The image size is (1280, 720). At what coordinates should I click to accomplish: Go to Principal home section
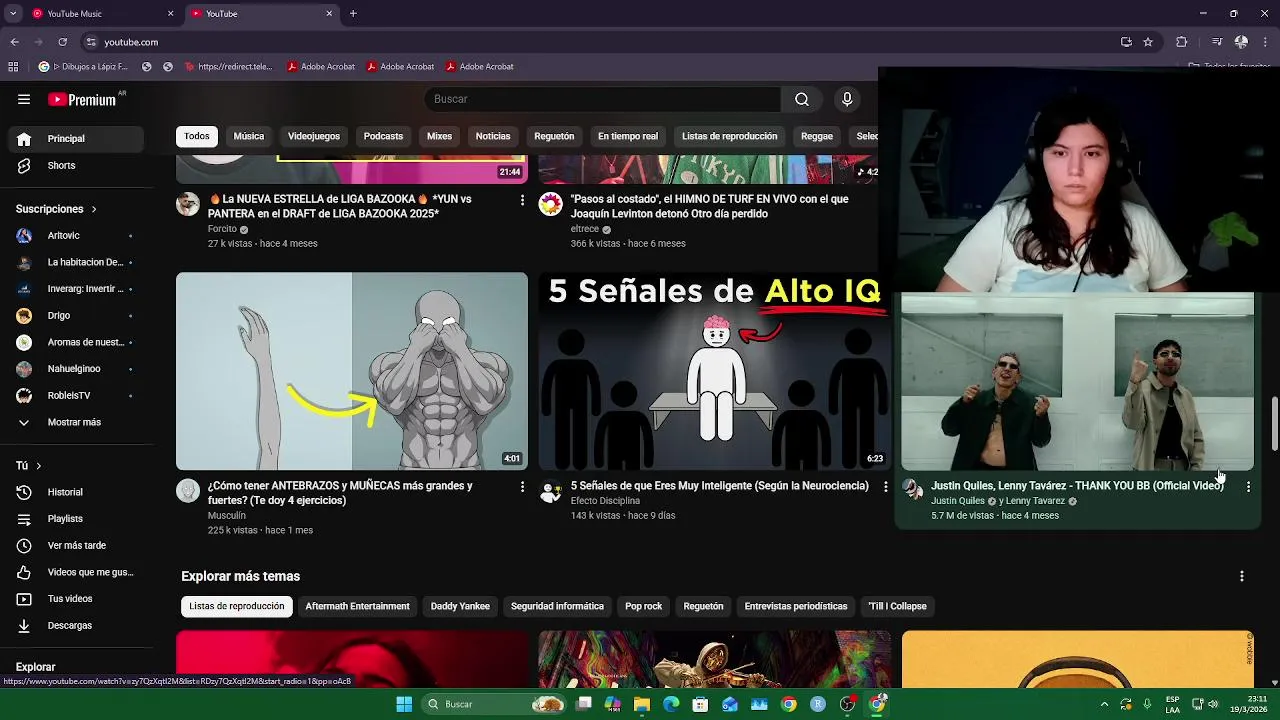(76, 139)
